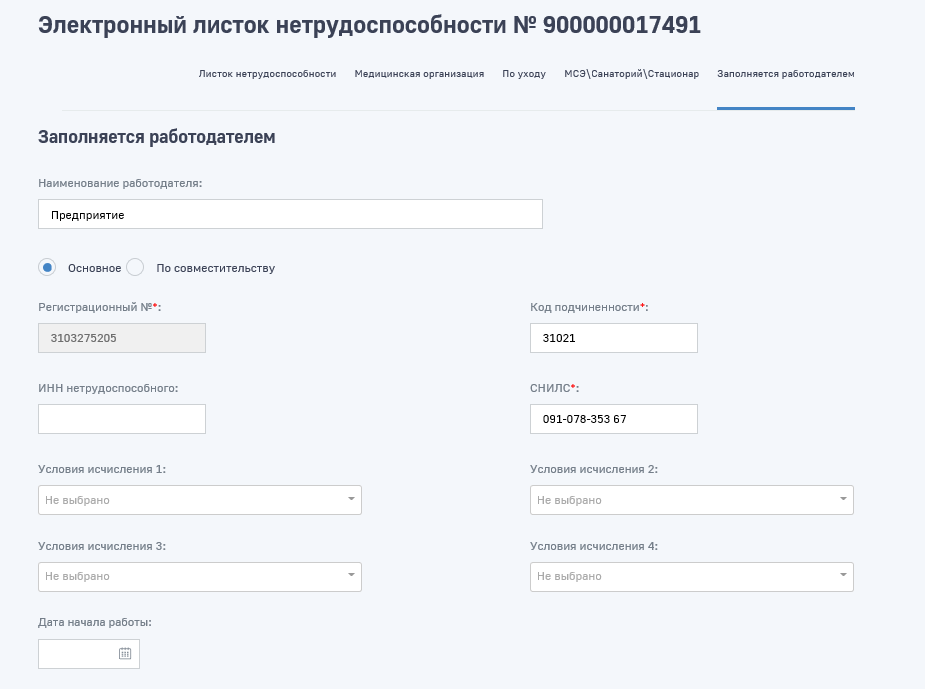Viewport: 925px width, 689px height.
Task: Focus the Код подчиненности field
Action: pyautogui.click(x=613, y=338)
